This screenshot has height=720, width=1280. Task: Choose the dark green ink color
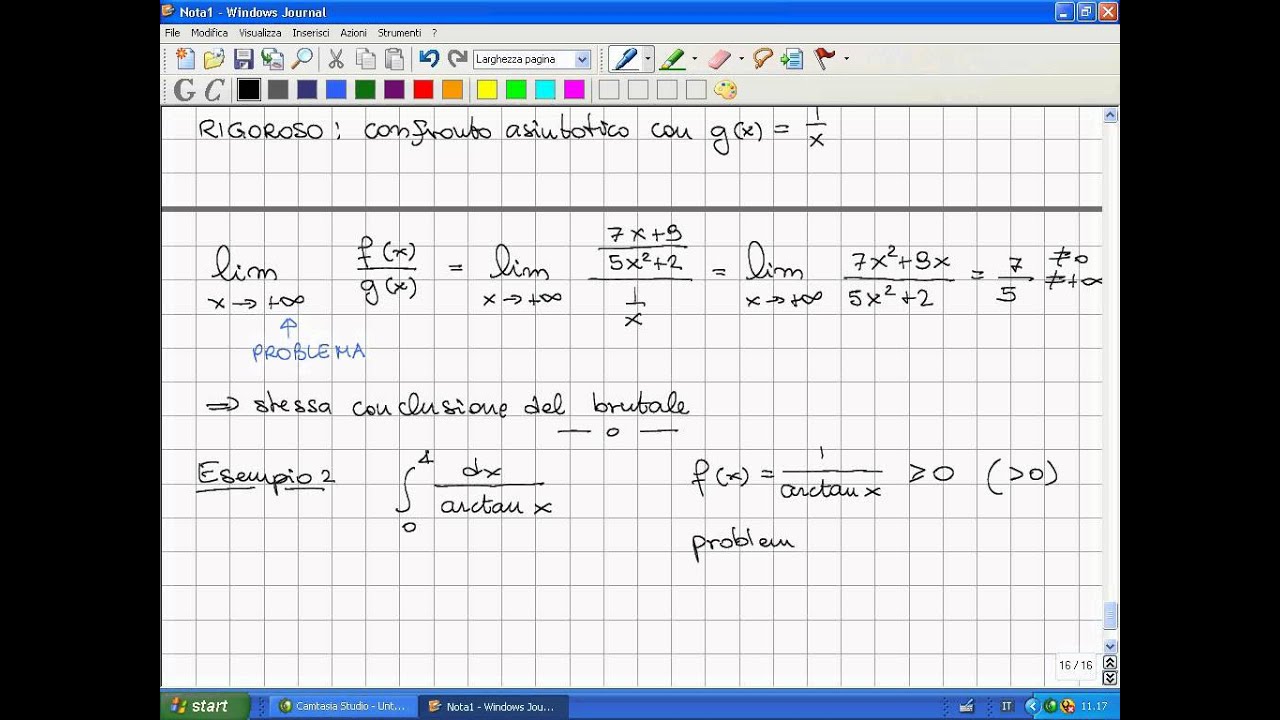click(x=365, y=90)
